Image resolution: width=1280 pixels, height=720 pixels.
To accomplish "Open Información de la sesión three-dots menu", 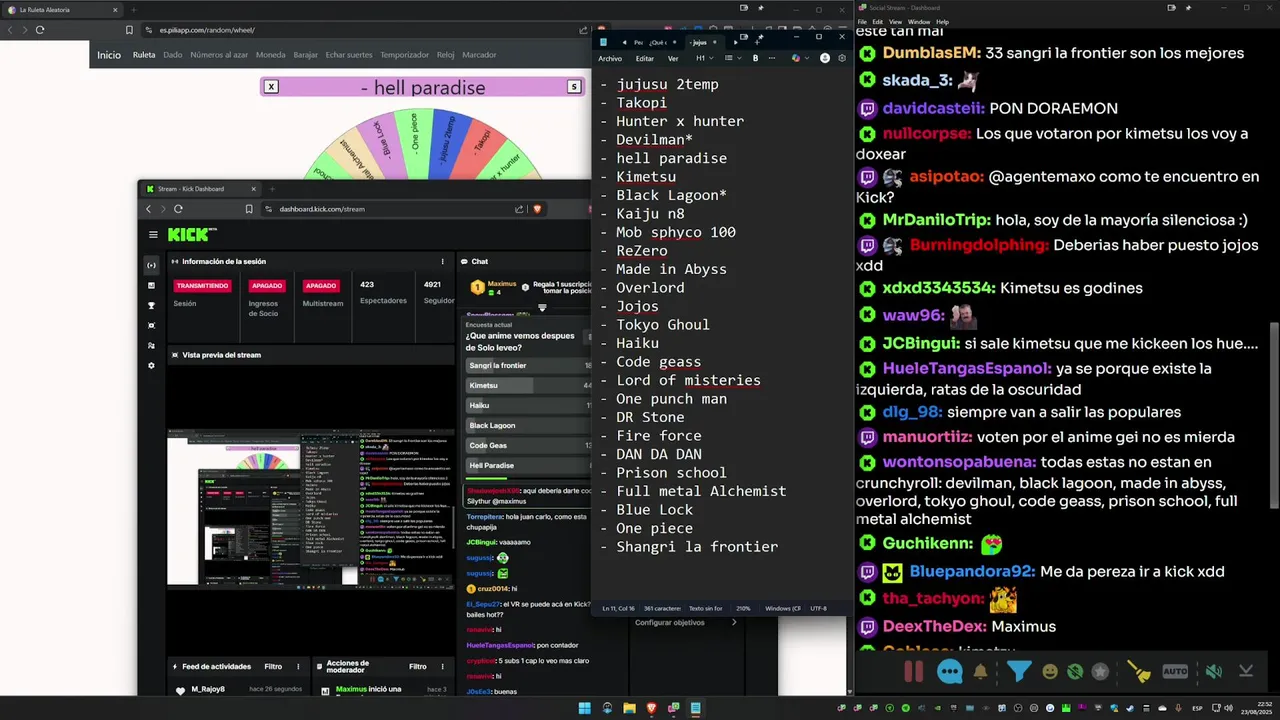I will [x=443, y=262].
